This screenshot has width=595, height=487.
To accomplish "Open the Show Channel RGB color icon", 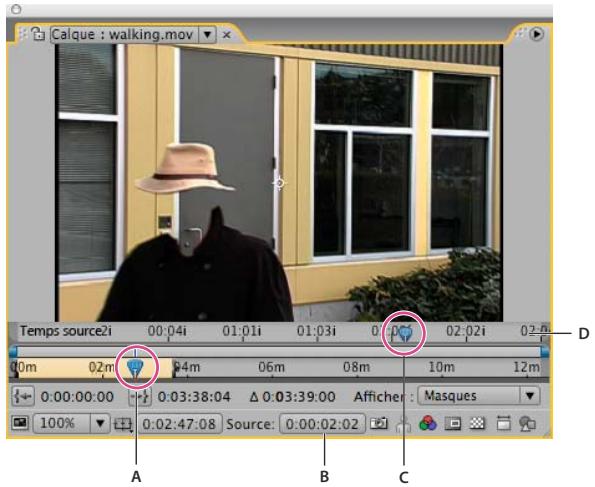I will click(x=428, y=424).
